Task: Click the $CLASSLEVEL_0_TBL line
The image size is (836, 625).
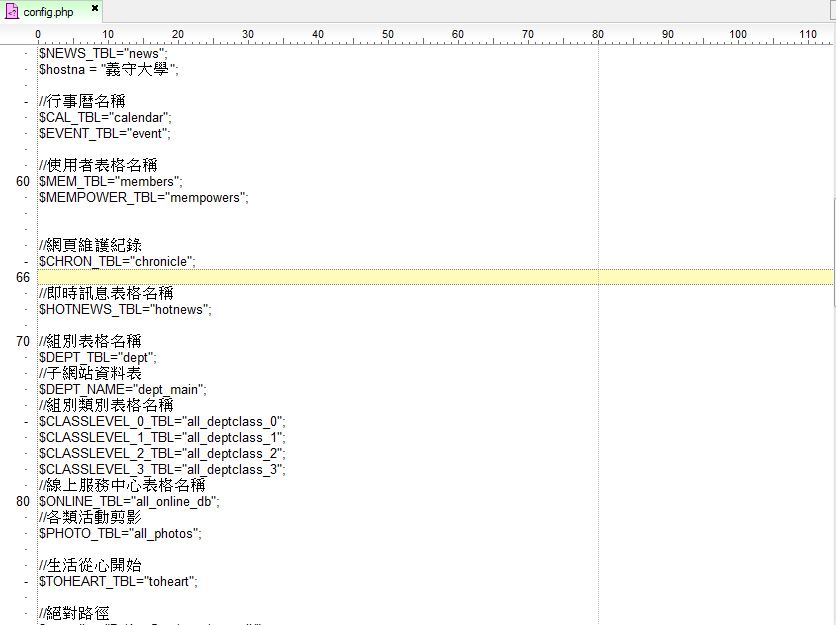Action: (162, 421)
